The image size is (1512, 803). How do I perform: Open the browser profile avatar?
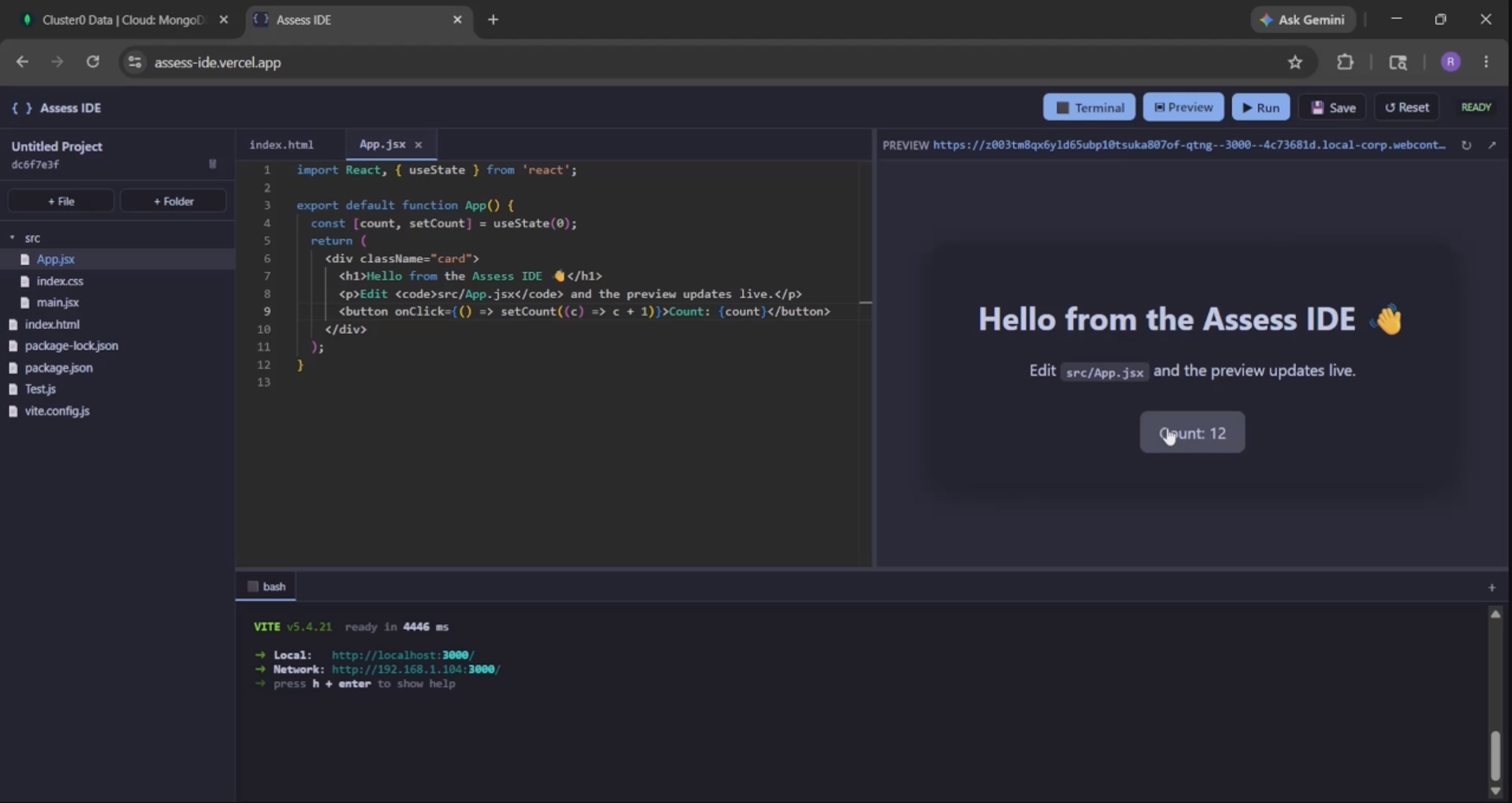1451,62
